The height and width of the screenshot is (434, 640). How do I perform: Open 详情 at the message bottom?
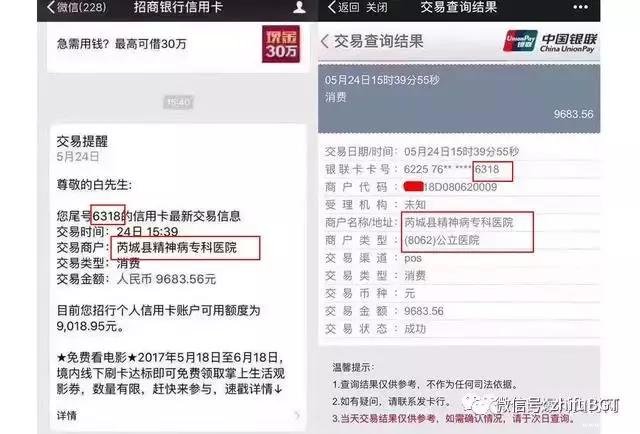(x=67, y=416)
